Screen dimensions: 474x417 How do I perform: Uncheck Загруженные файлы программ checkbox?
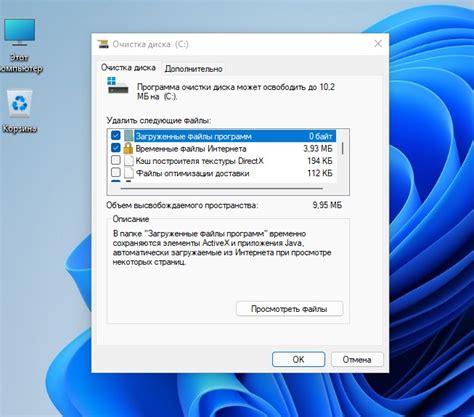pyautogui.click(x=116, y=135)
